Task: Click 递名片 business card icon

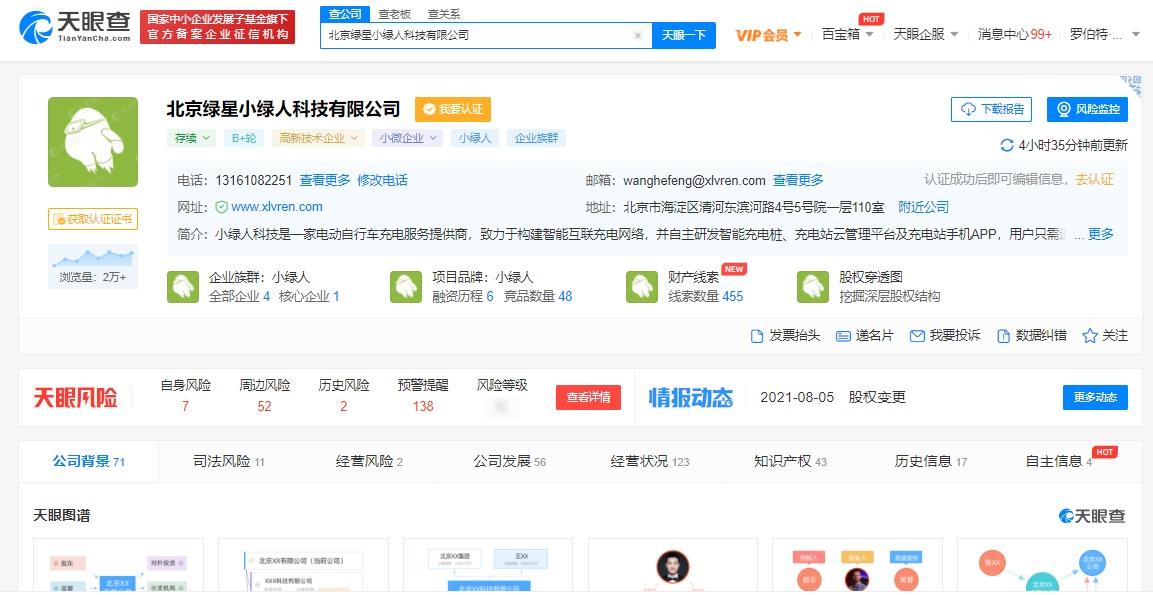Action: [x=864, y=336]
